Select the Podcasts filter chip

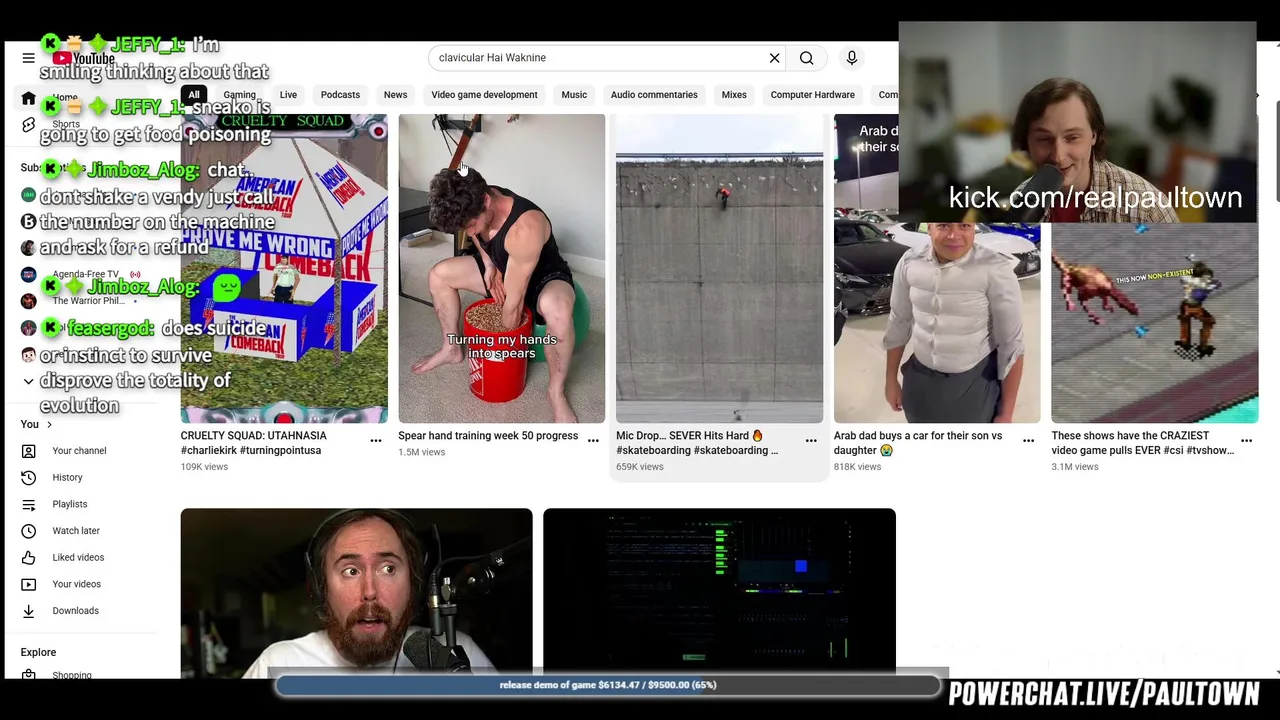(340, 95)
